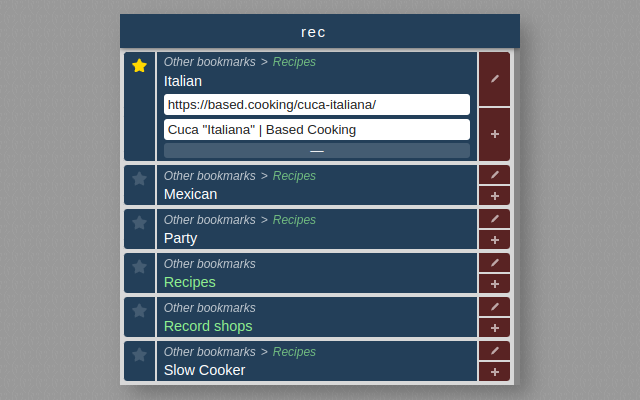Collapse the expanded Italian bookmark details
Viewport: 640px width, 400px height.
317,151
